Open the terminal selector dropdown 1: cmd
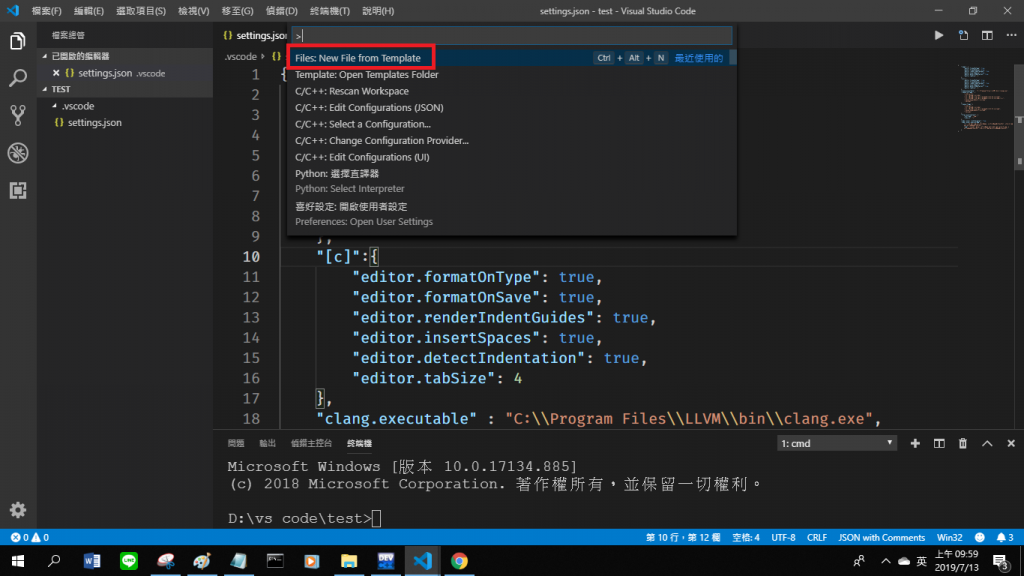The height and width of the screenshot is (576, 1024). [837, 443]
